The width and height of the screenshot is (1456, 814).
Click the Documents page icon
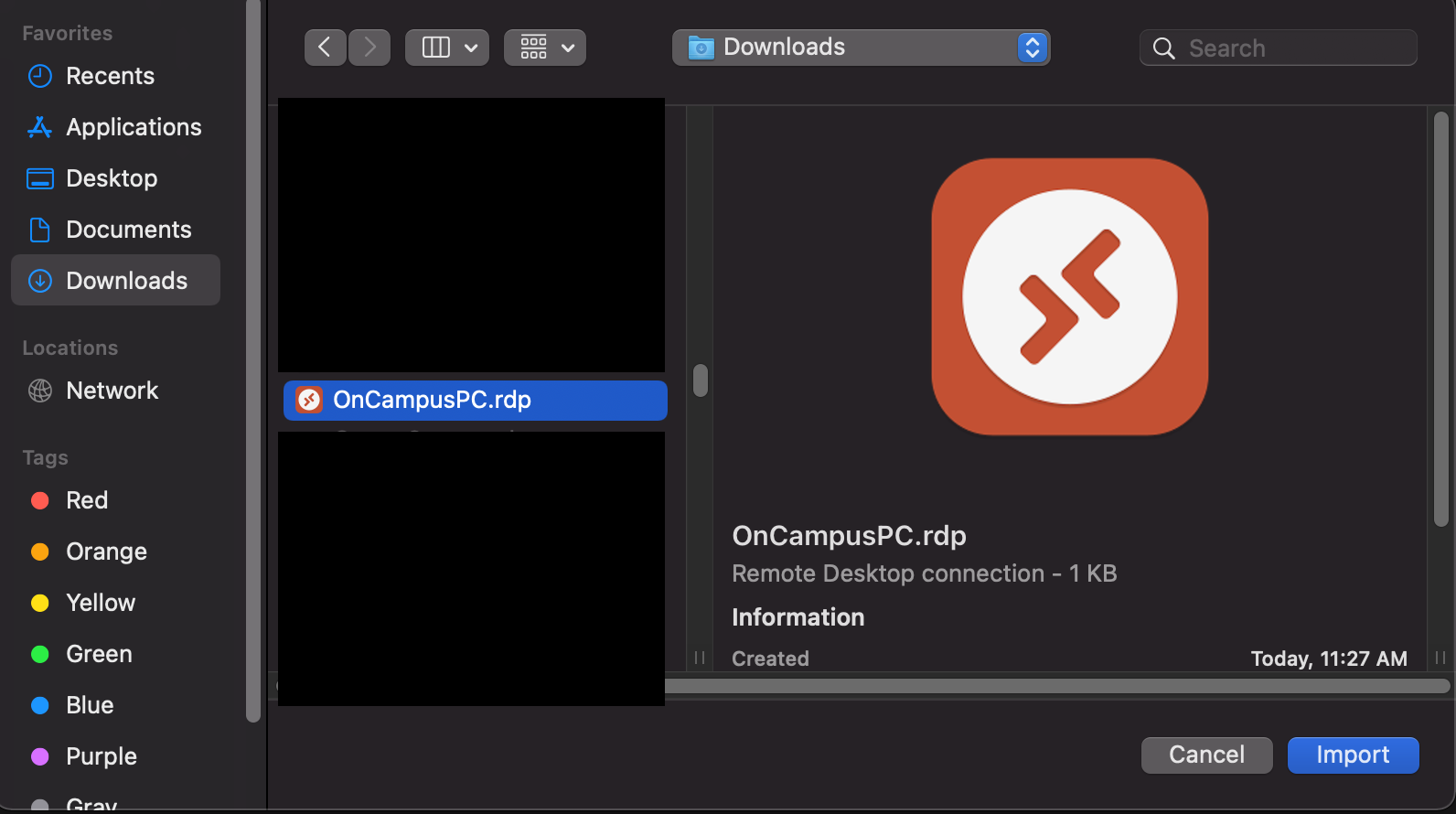(40, 230)
